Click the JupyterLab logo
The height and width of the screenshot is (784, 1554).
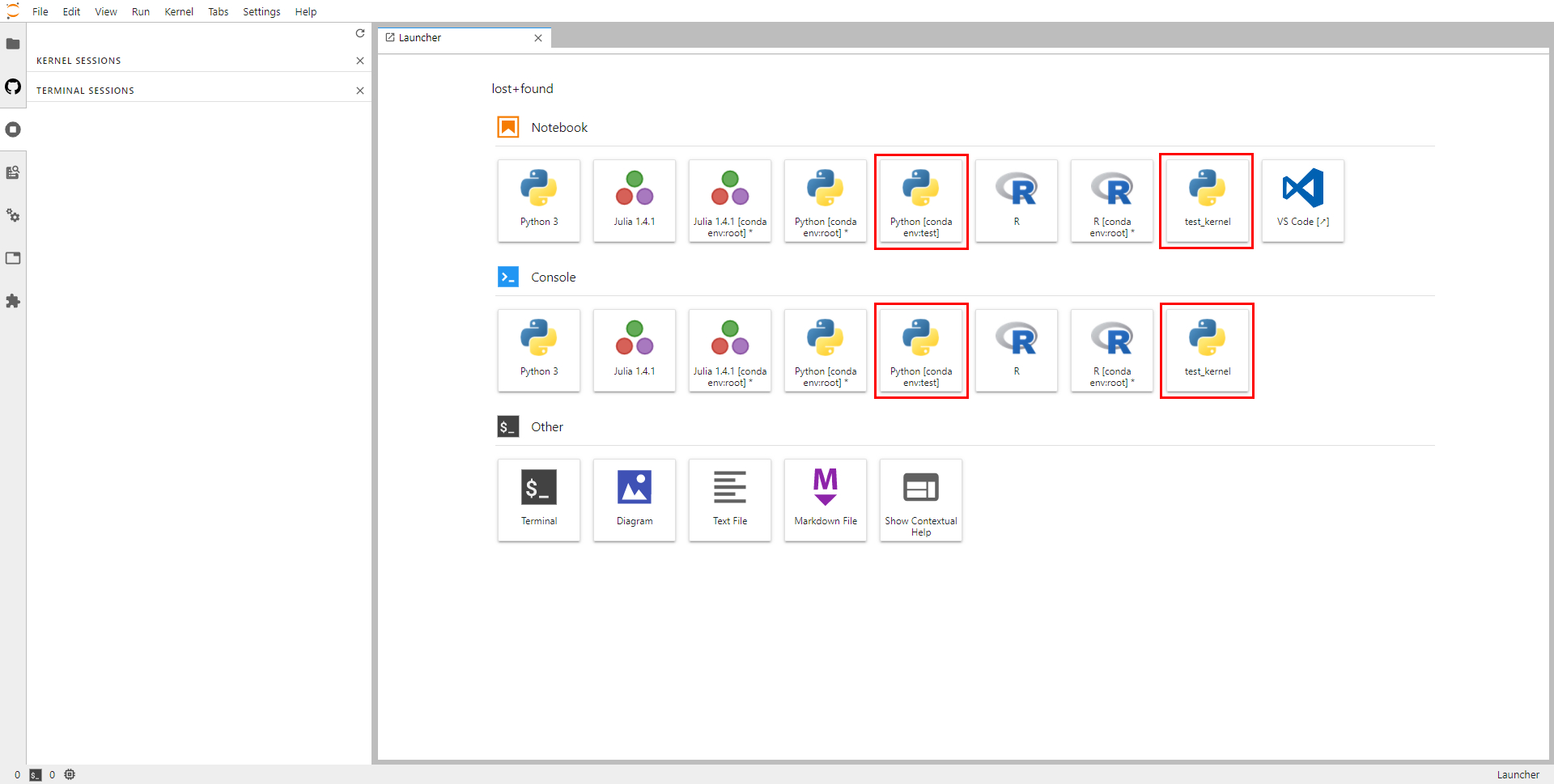[x=12, y=11]
